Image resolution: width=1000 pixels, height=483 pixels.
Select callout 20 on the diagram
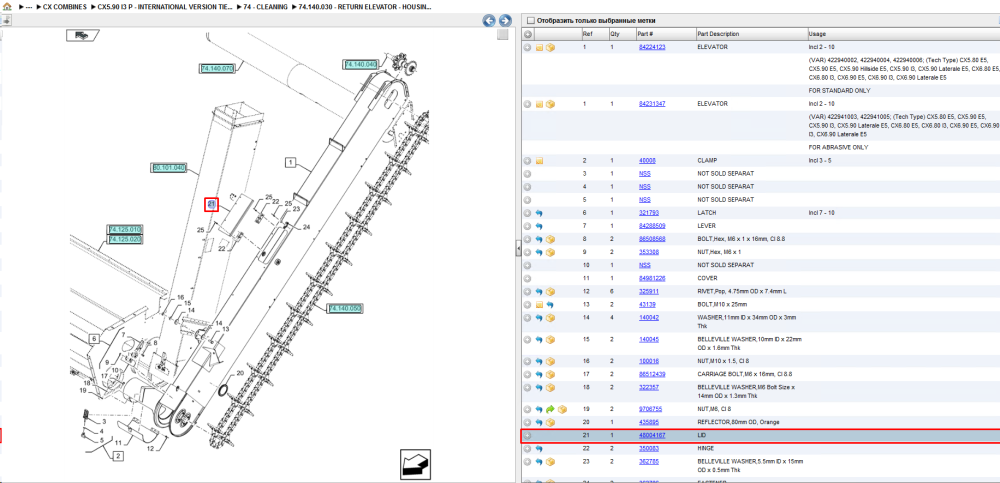240,373
